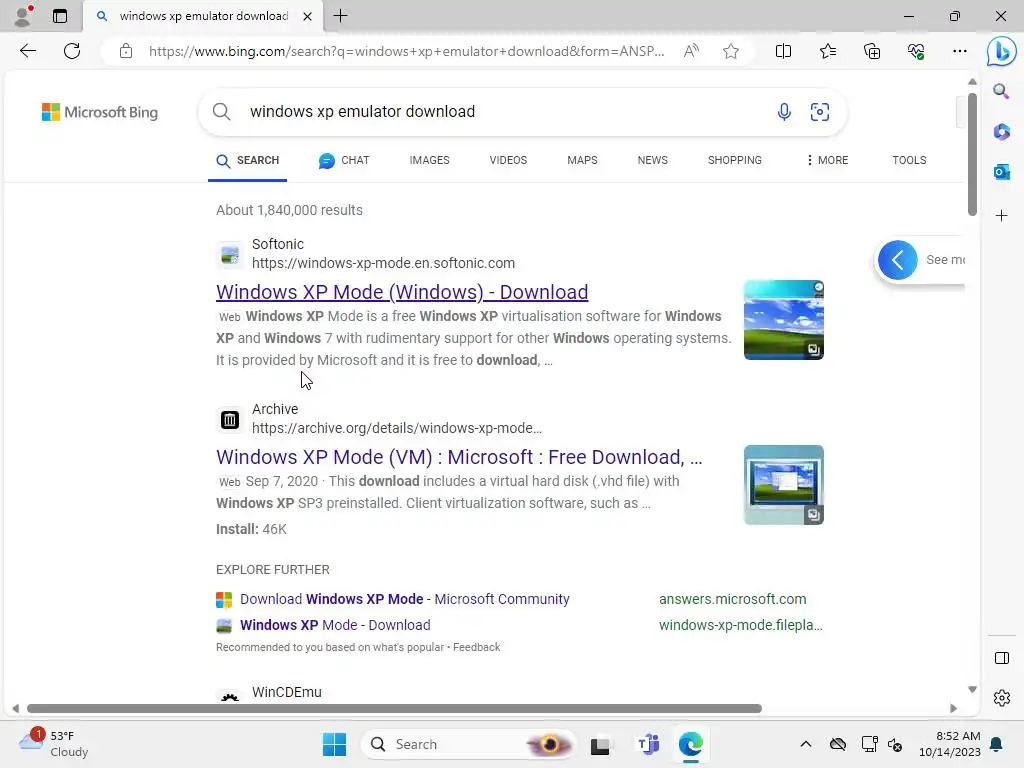
Task: Open a new browser tab
Action: tap(340, 16)
